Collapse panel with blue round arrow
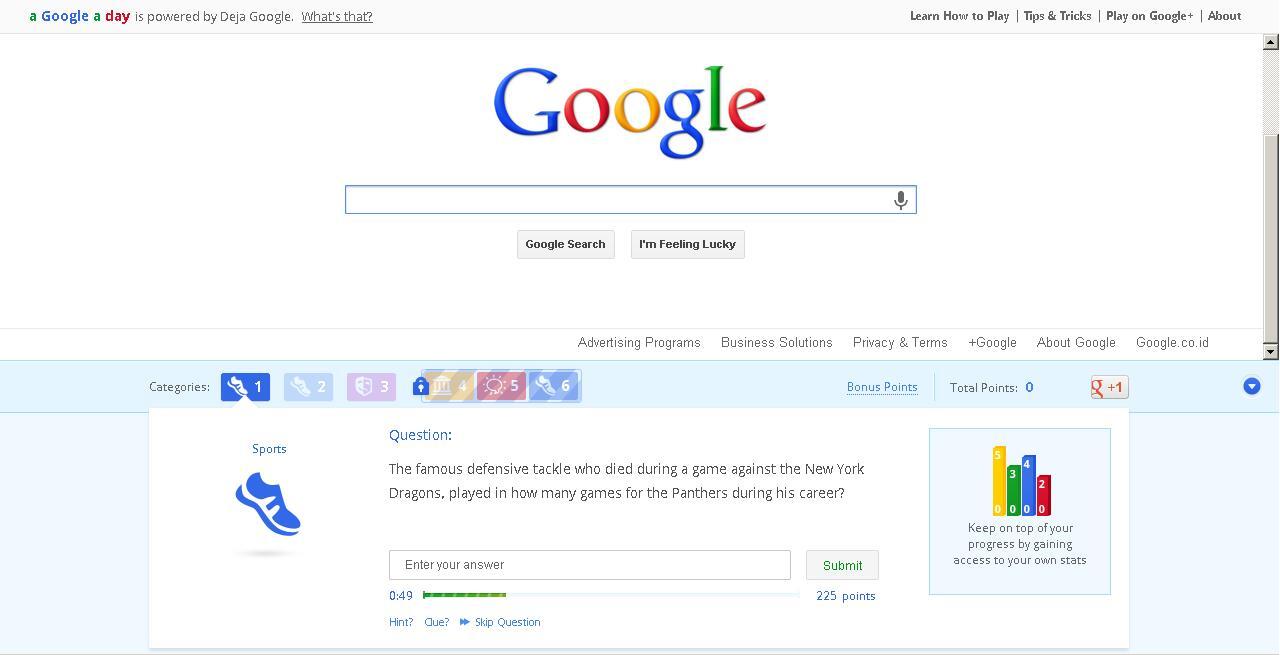 point(1252,386)
